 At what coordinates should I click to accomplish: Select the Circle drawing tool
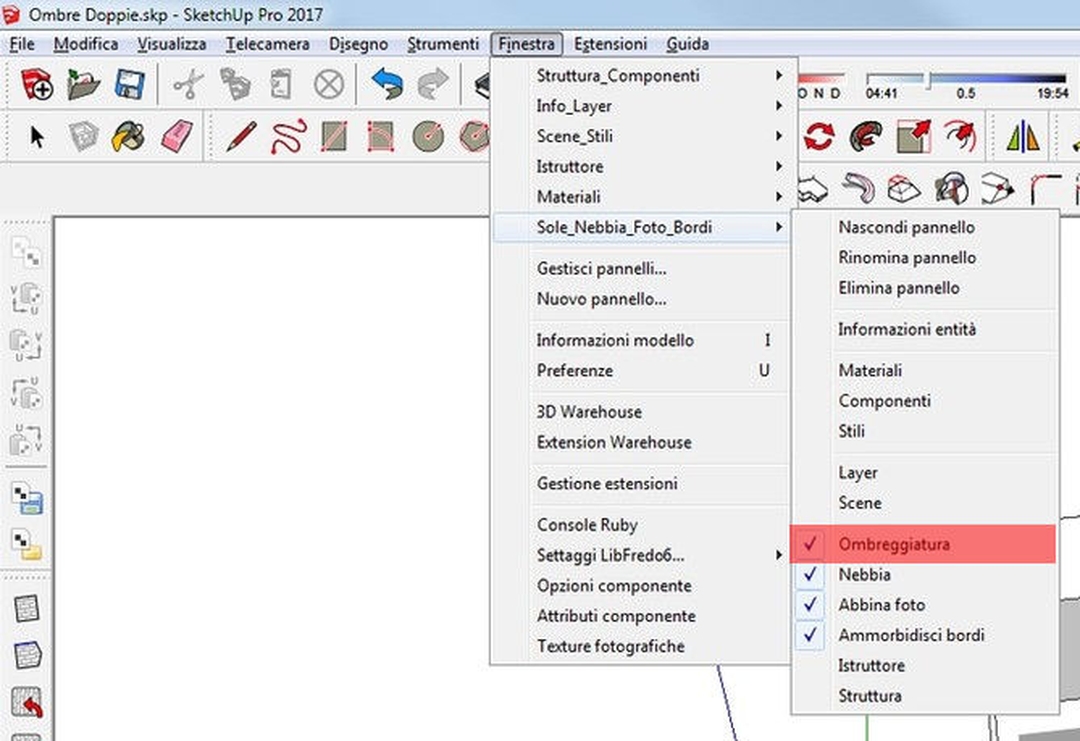pos(428,136)
